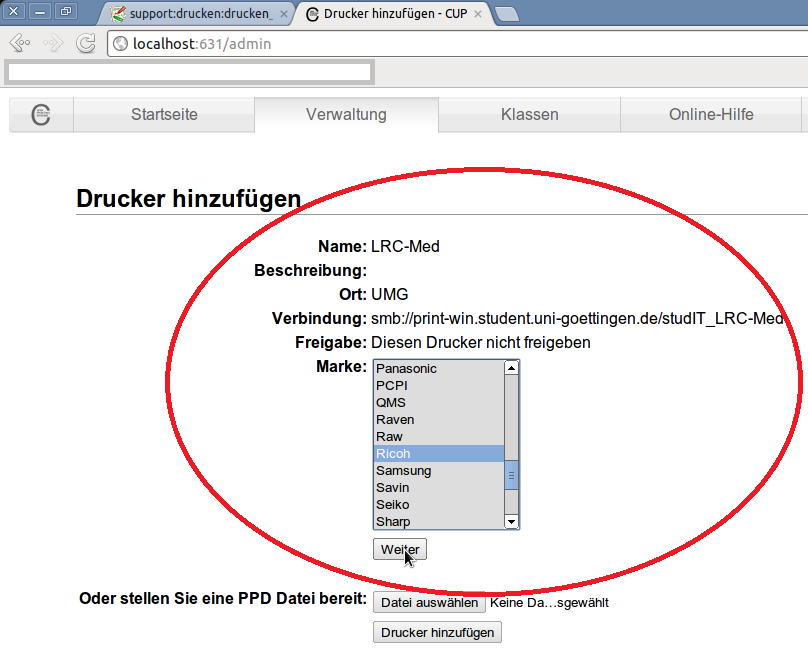The image size is (808, 653).
Task: Select Sharp in the Marke list
Action: [439, 521]
